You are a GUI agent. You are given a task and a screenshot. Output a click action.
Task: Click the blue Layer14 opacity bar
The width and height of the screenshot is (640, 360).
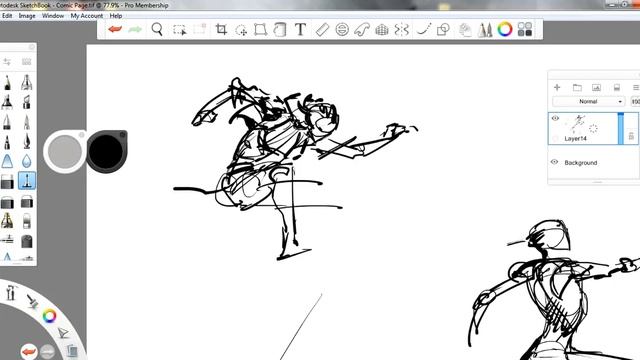[x=621, y=128]
